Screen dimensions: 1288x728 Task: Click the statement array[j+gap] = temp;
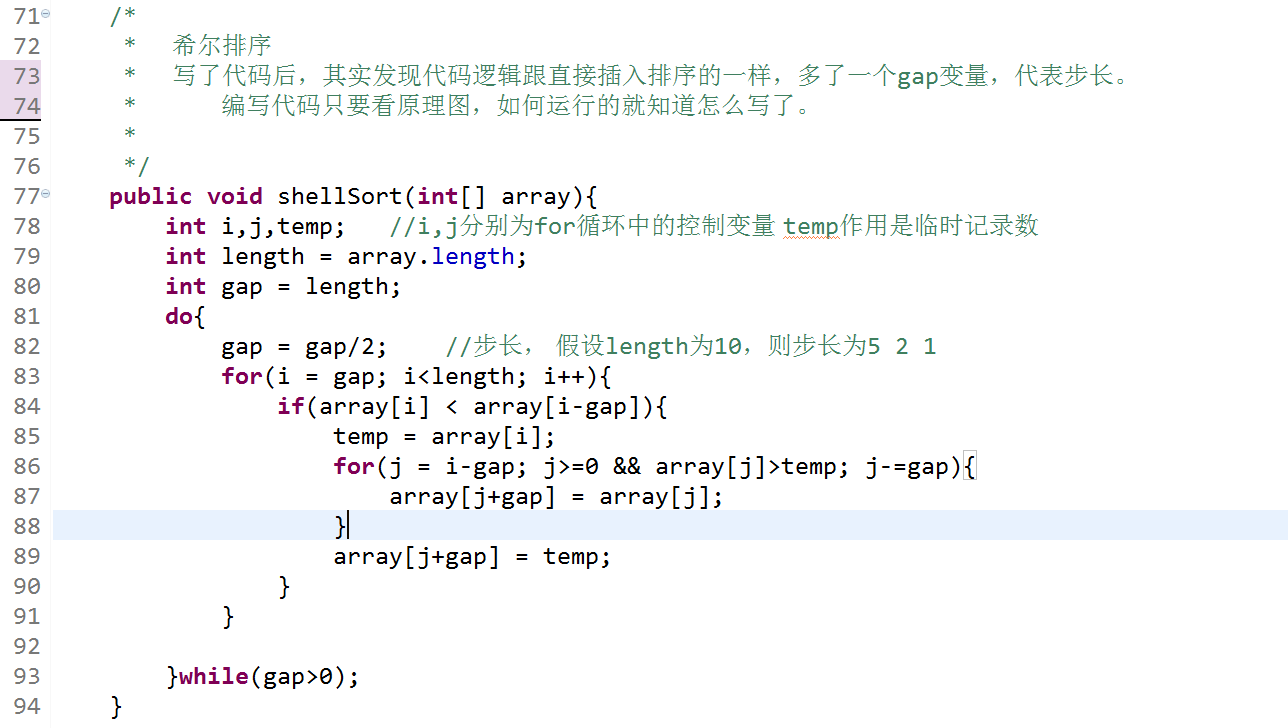[472, 556]
